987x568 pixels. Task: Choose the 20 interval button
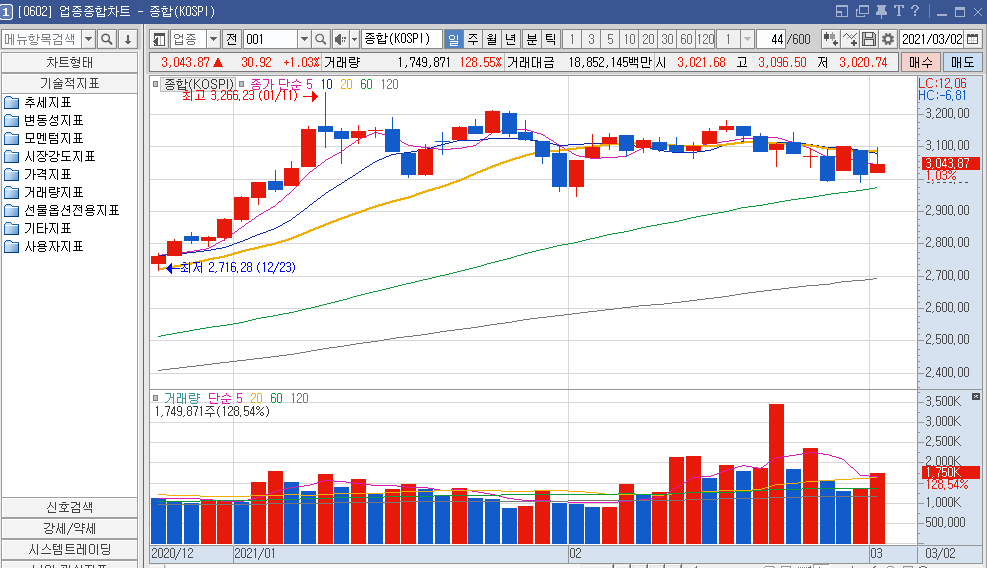tap(648, 39)
